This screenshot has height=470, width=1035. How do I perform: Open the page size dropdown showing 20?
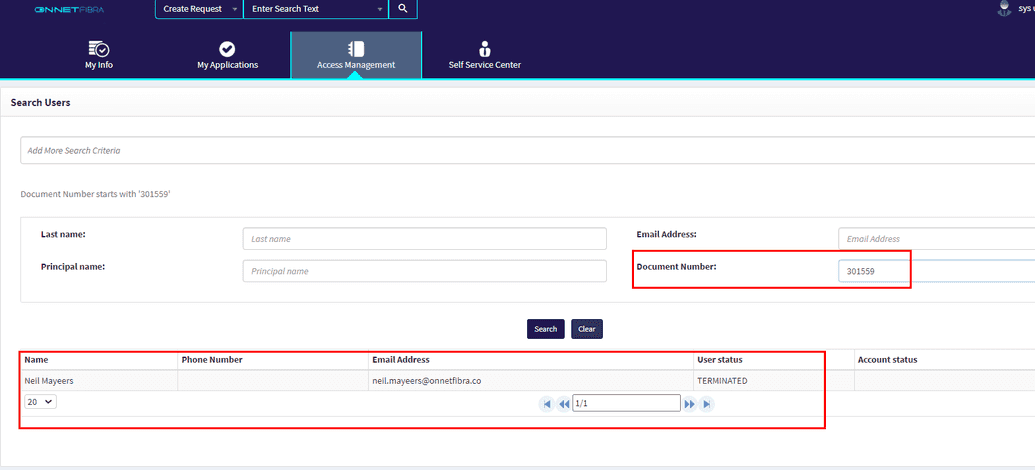point(41,402)
